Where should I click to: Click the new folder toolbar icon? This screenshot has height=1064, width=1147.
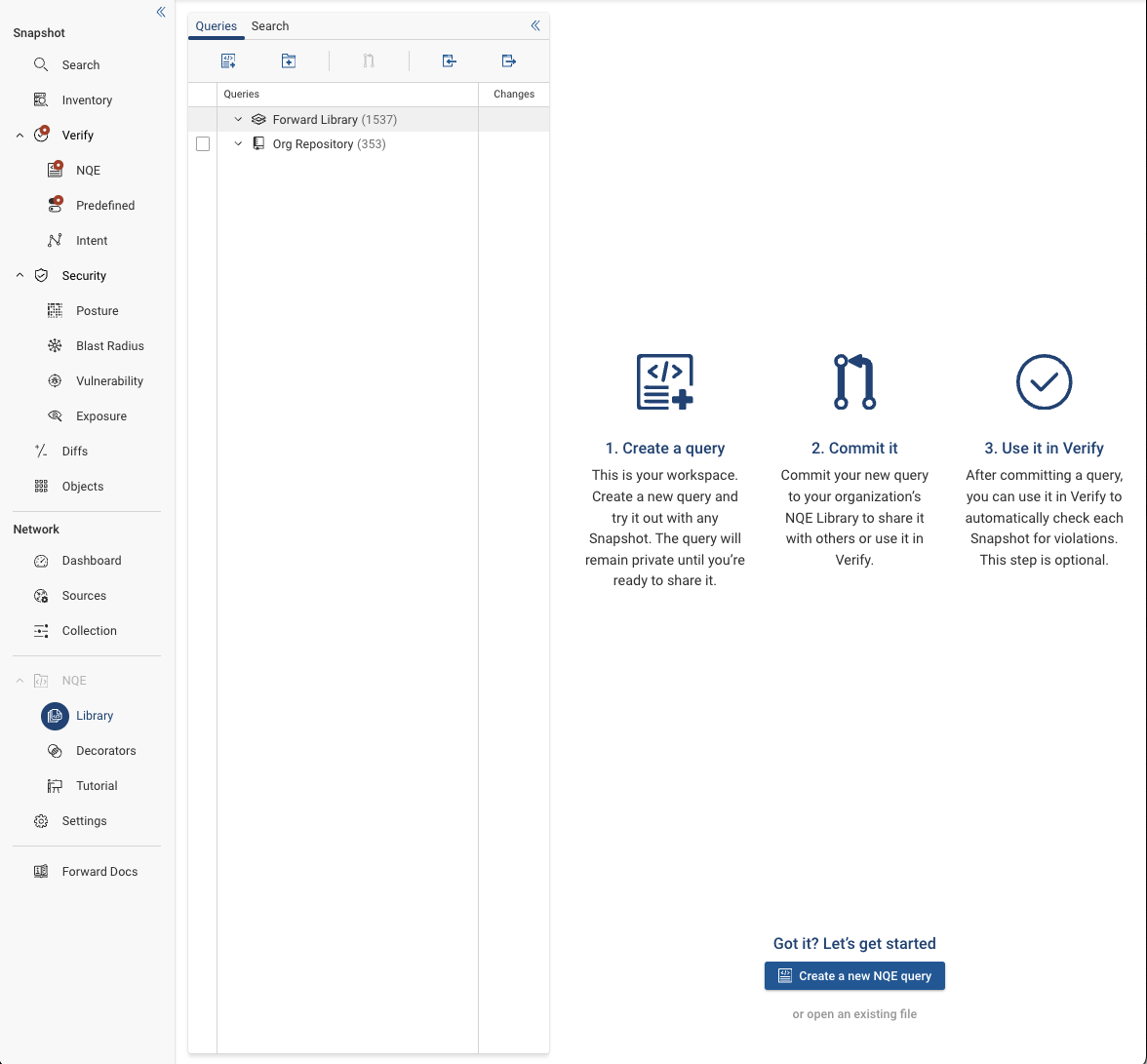[x=289, y=61]
